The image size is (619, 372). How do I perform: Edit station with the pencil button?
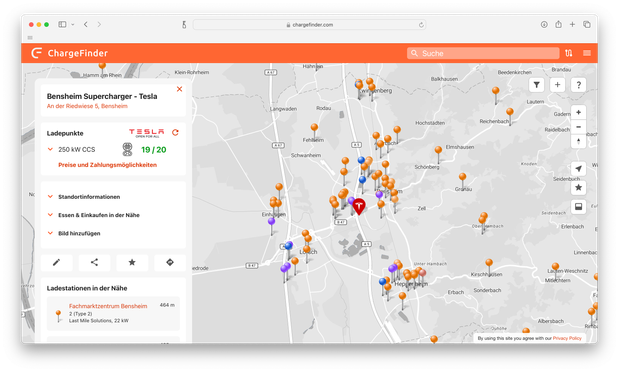click(56, 262)
